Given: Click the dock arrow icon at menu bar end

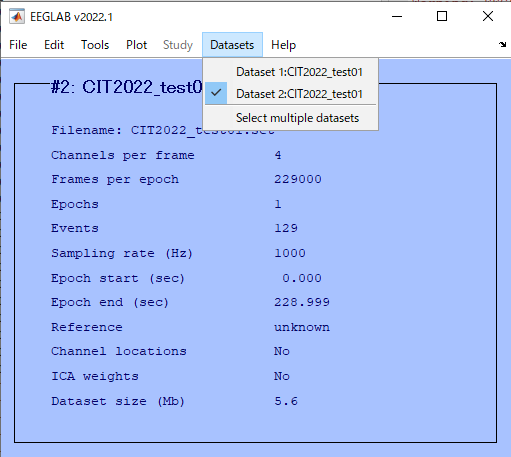Looking at the screenshot, I should click(503, 44).
